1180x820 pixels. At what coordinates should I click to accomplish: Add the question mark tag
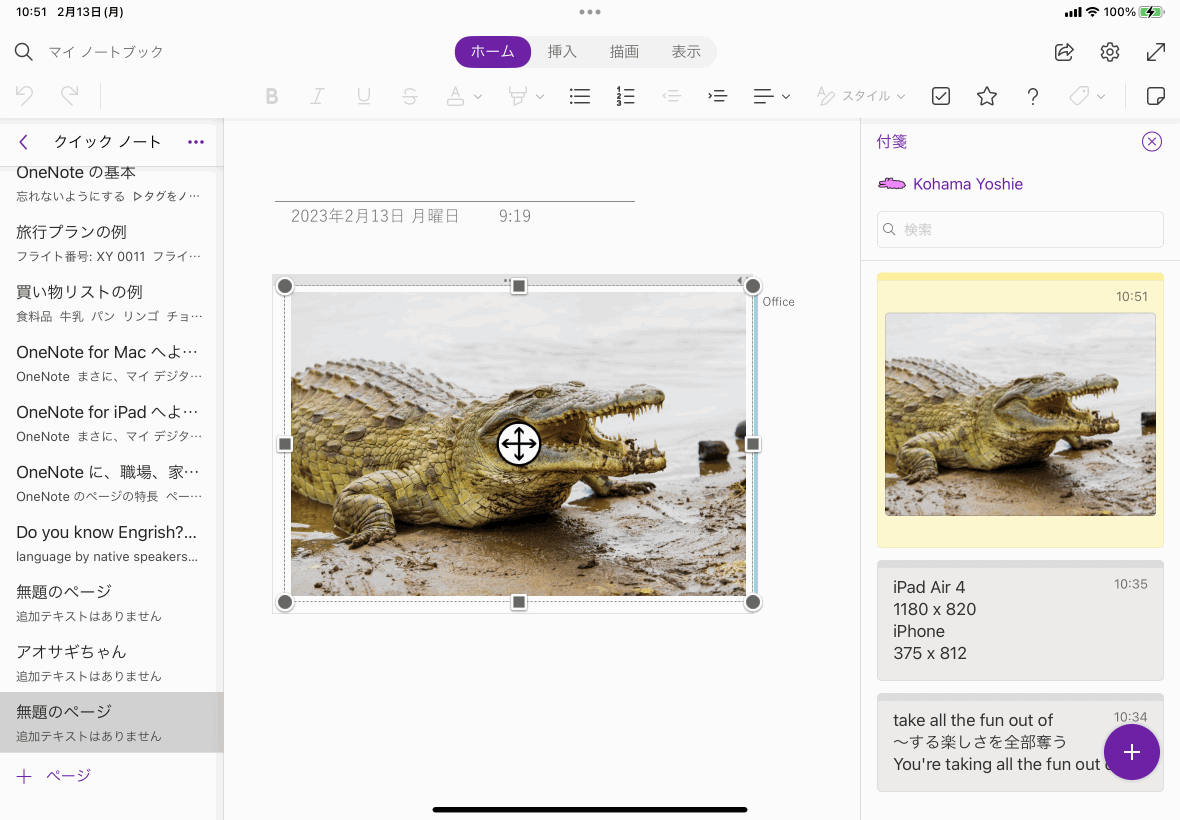pyautogui.click(x=1032, y=96)
